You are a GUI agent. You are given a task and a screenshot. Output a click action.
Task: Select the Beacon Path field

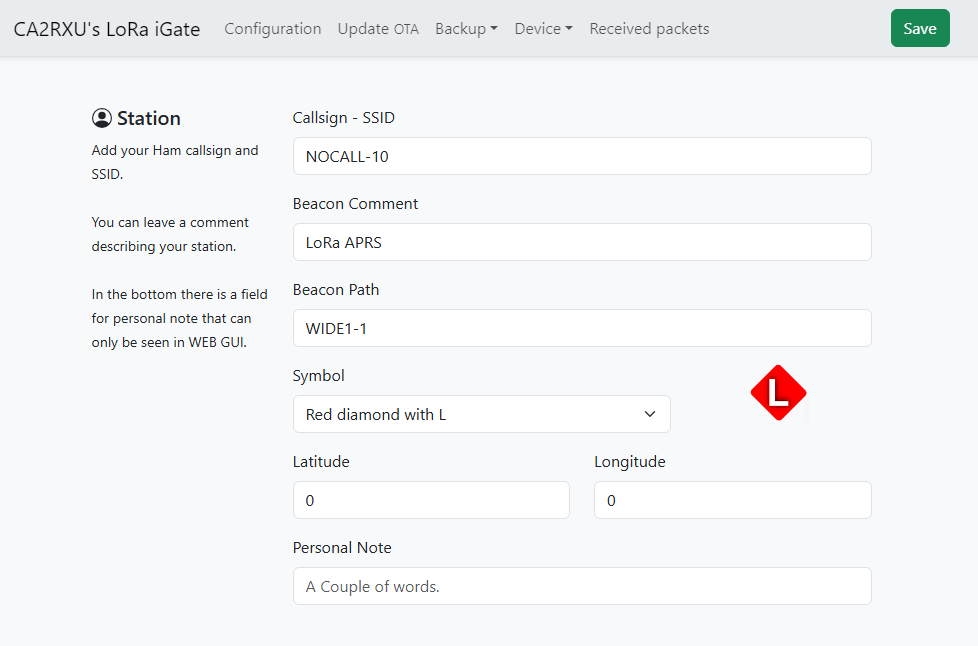[x=582, y=328]
